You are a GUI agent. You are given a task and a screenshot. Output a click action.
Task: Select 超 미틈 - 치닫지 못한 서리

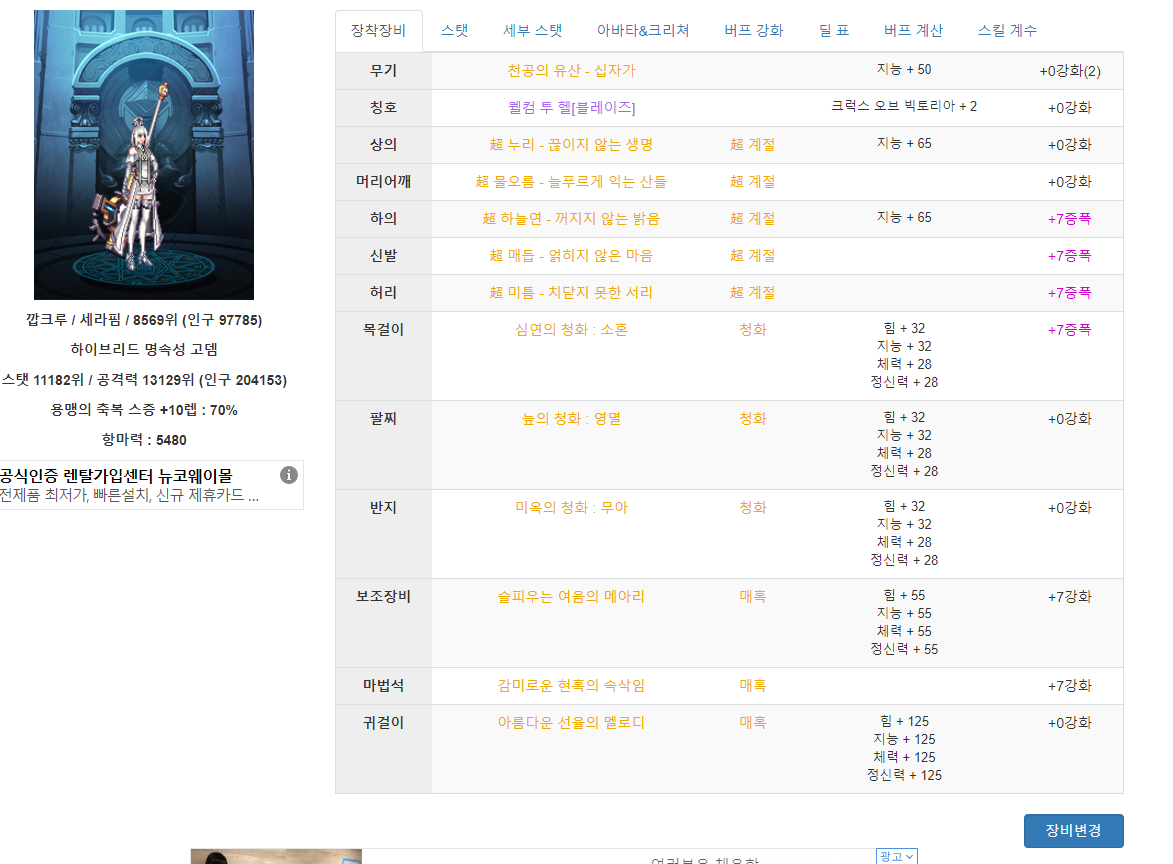coord(571,292)
